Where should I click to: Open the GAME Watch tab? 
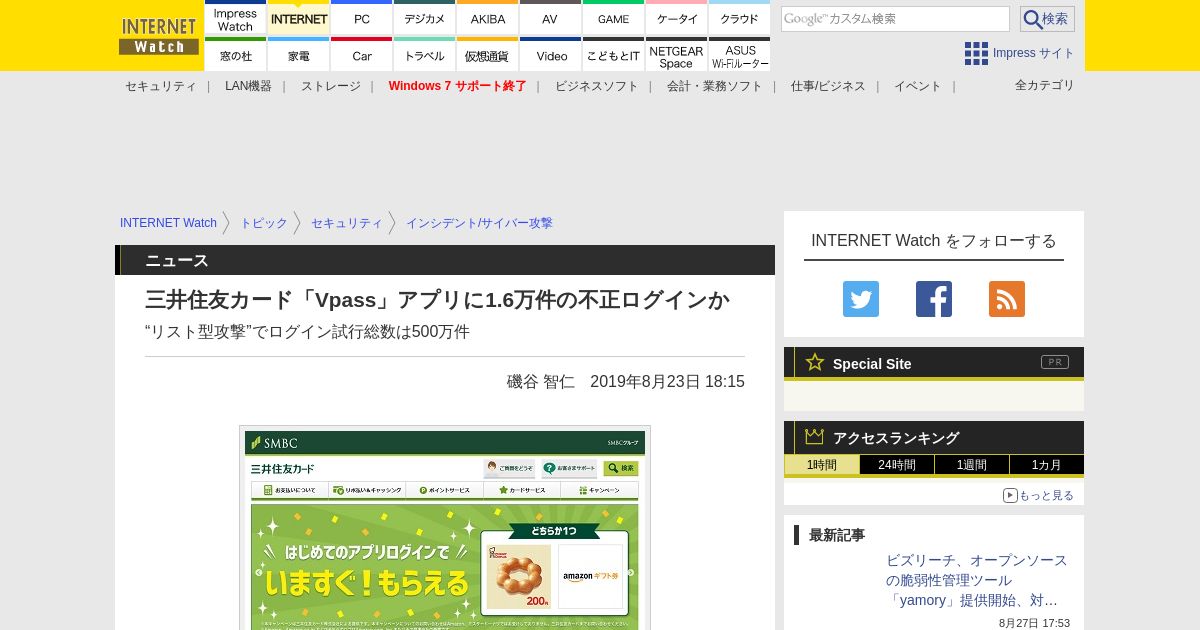coord(613,18)
